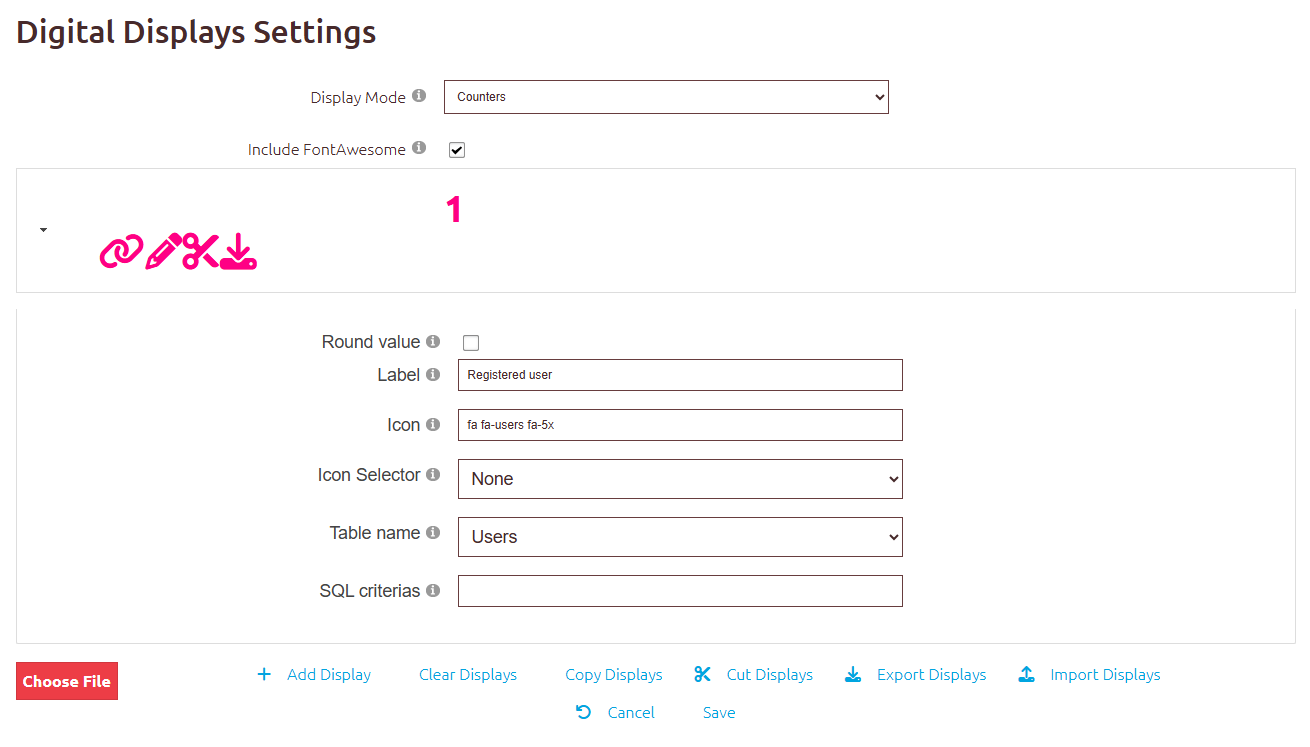Click into the SQL criterias text field
1310x747 pixels.
680,591
